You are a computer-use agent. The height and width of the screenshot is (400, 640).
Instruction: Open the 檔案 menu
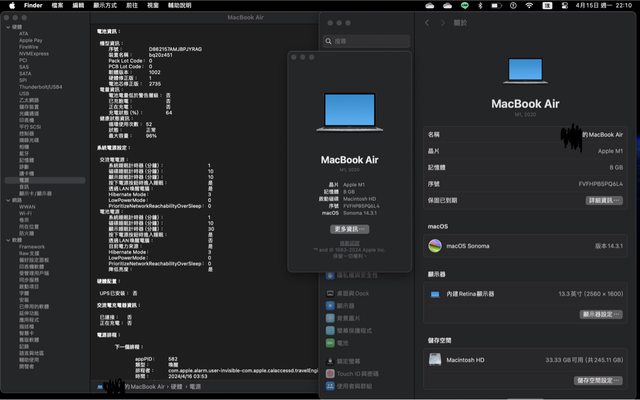[58, 5]
